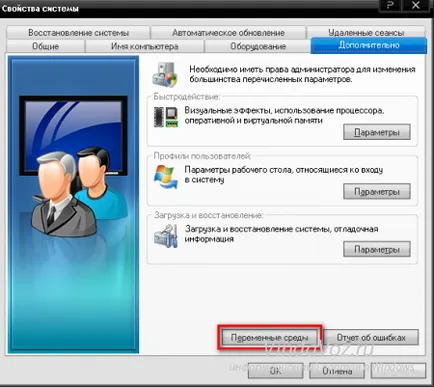
Task: Click the Windows flag user profiles icon
Action: click(166, 177)
